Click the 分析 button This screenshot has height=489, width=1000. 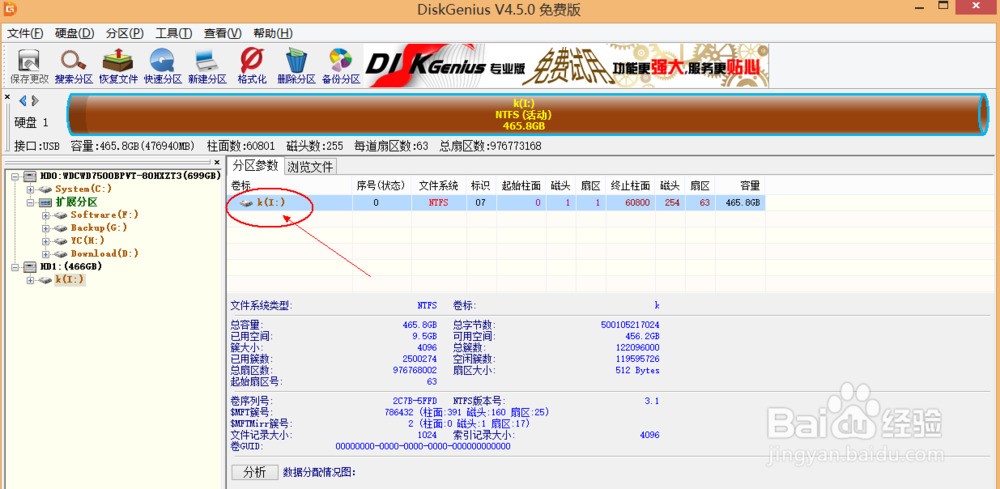click(255, 472)
